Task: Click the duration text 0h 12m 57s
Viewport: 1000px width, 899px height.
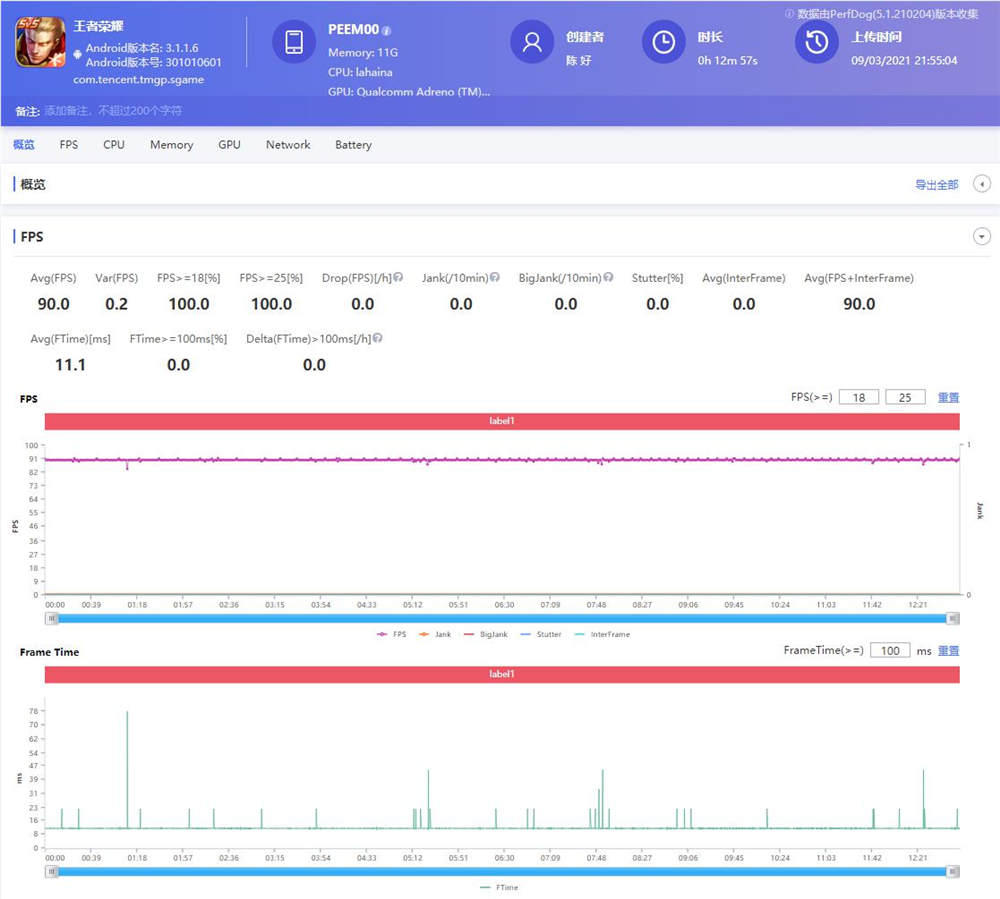Action: 728,61
